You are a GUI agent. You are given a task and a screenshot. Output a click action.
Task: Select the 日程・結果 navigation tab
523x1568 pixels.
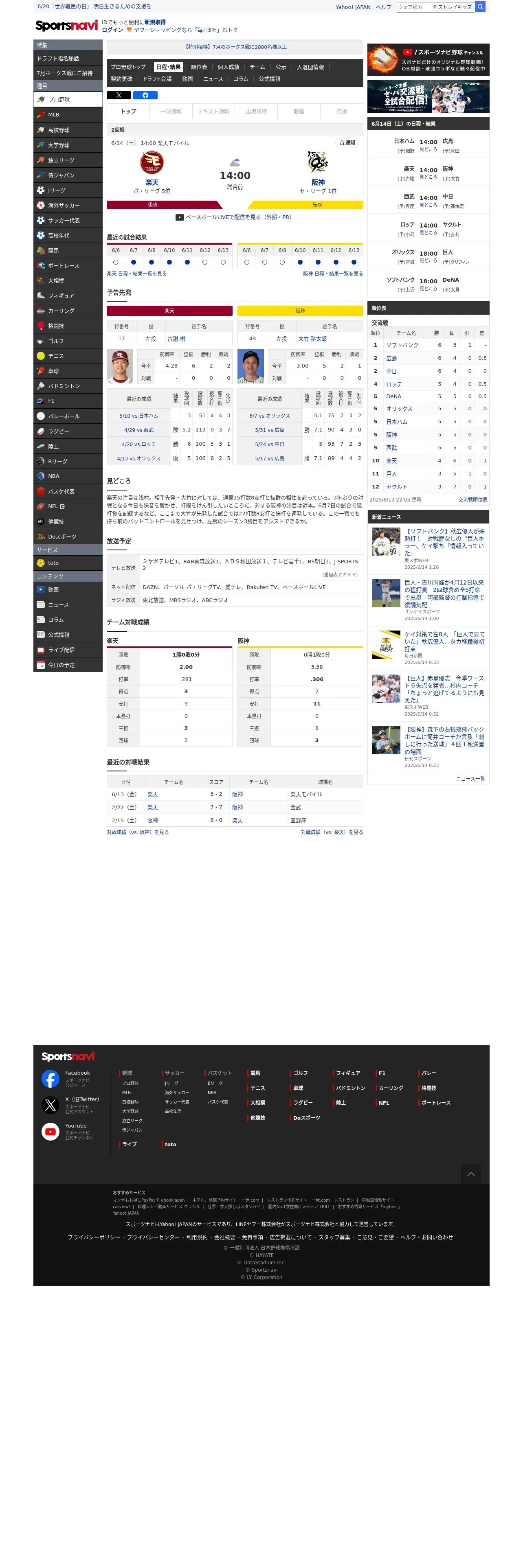pos(168,67)
